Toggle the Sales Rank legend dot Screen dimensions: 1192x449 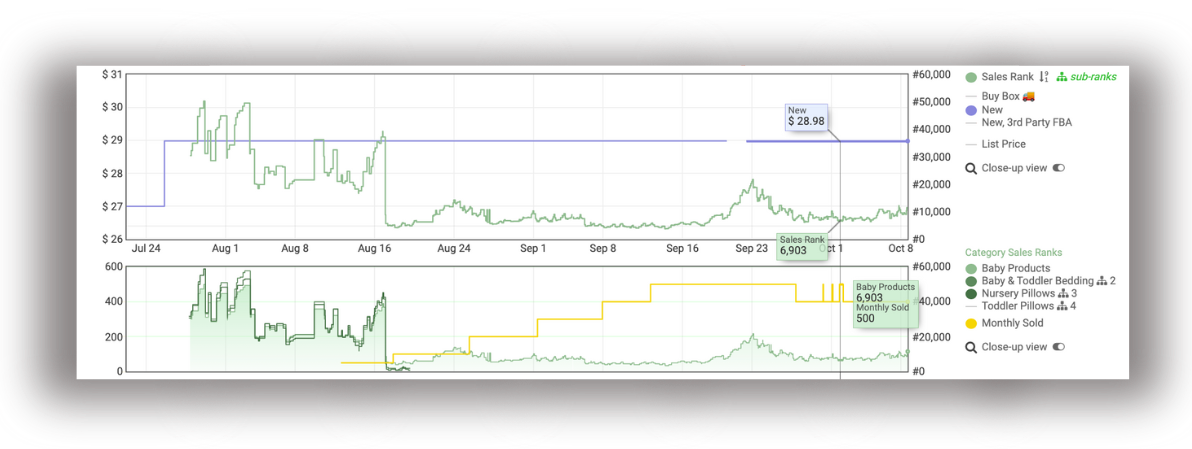pyautogui.click(x=971, y=77)
